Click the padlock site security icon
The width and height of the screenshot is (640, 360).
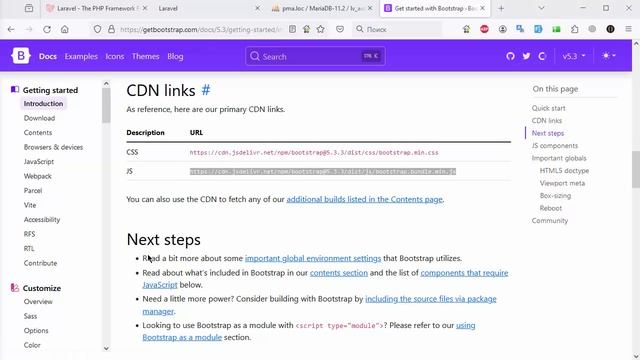tap(111, 29)
